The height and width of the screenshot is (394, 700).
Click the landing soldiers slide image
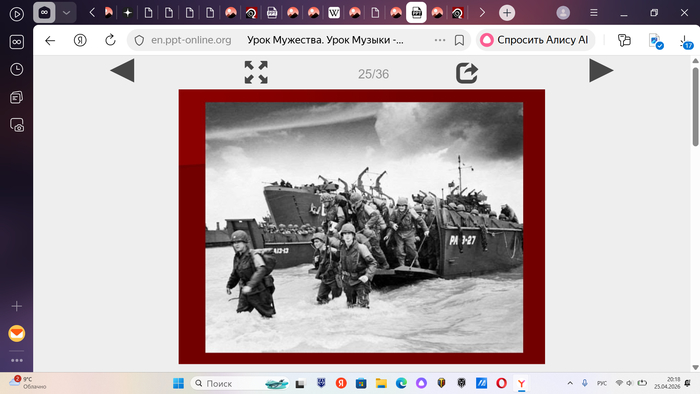364,227
